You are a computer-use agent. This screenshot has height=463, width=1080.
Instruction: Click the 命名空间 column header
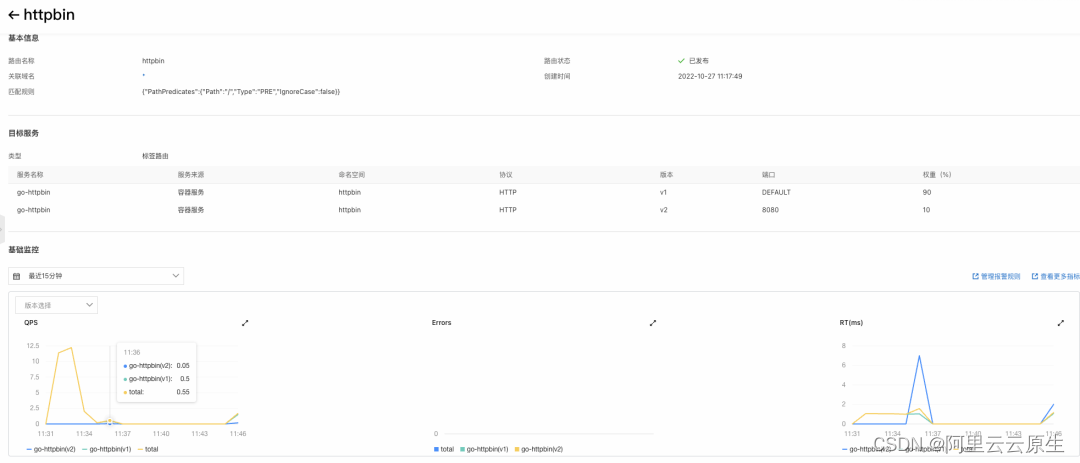tap(351, 175)
